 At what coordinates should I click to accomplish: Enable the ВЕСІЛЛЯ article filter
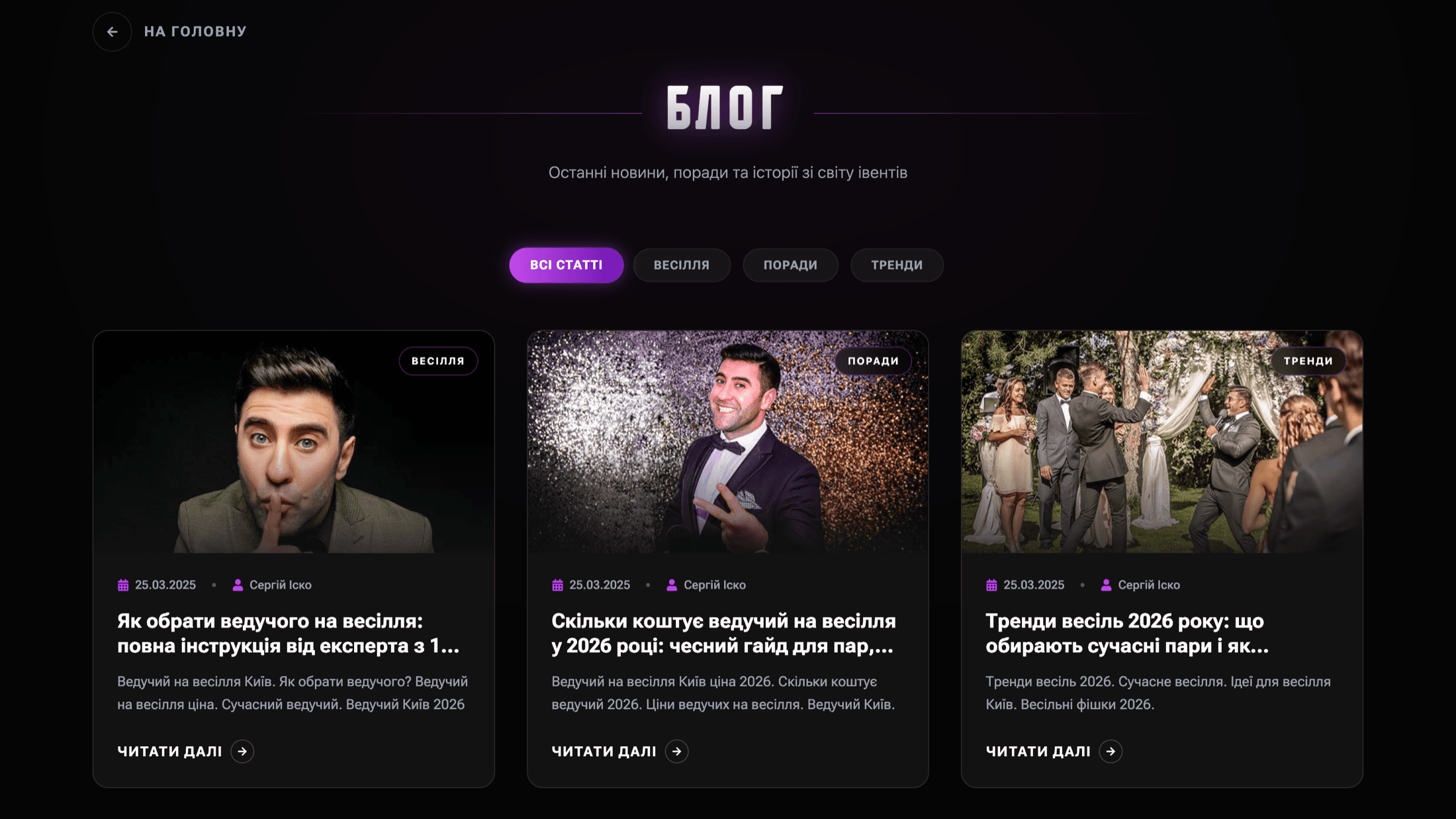tap(682, 265)
